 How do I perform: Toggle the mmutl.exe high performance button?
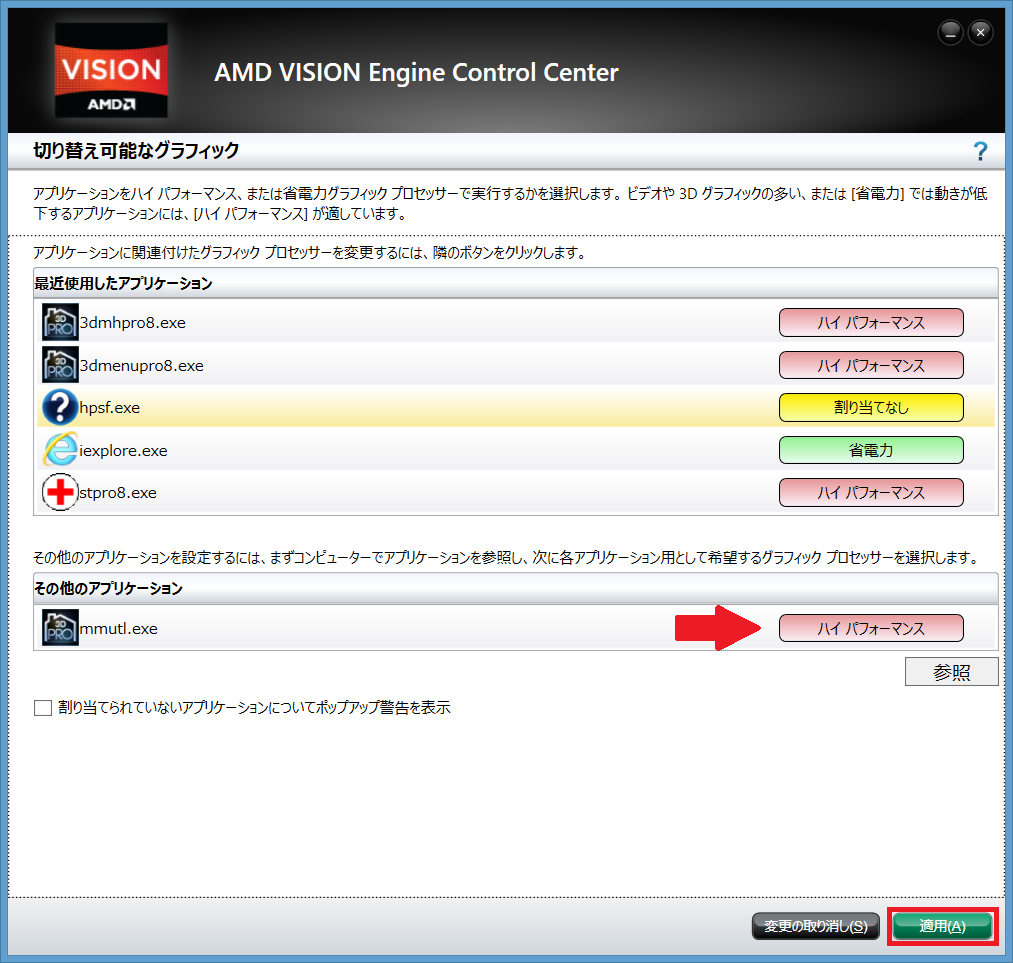870,628
